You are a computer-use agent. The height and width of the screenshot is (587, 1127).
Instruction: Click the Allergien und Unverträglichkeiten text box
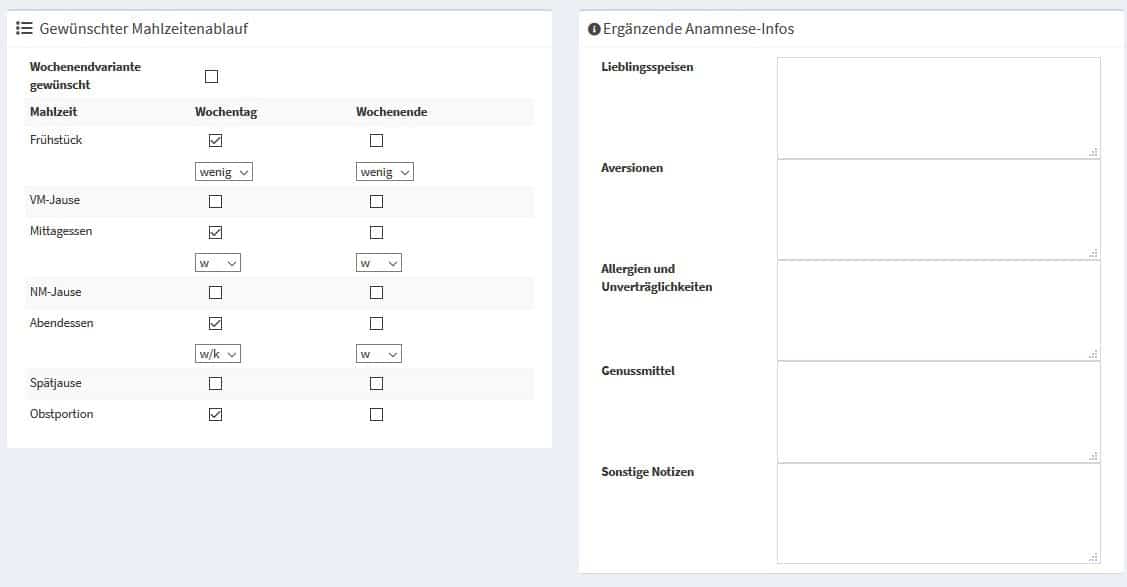pos(937,310)
